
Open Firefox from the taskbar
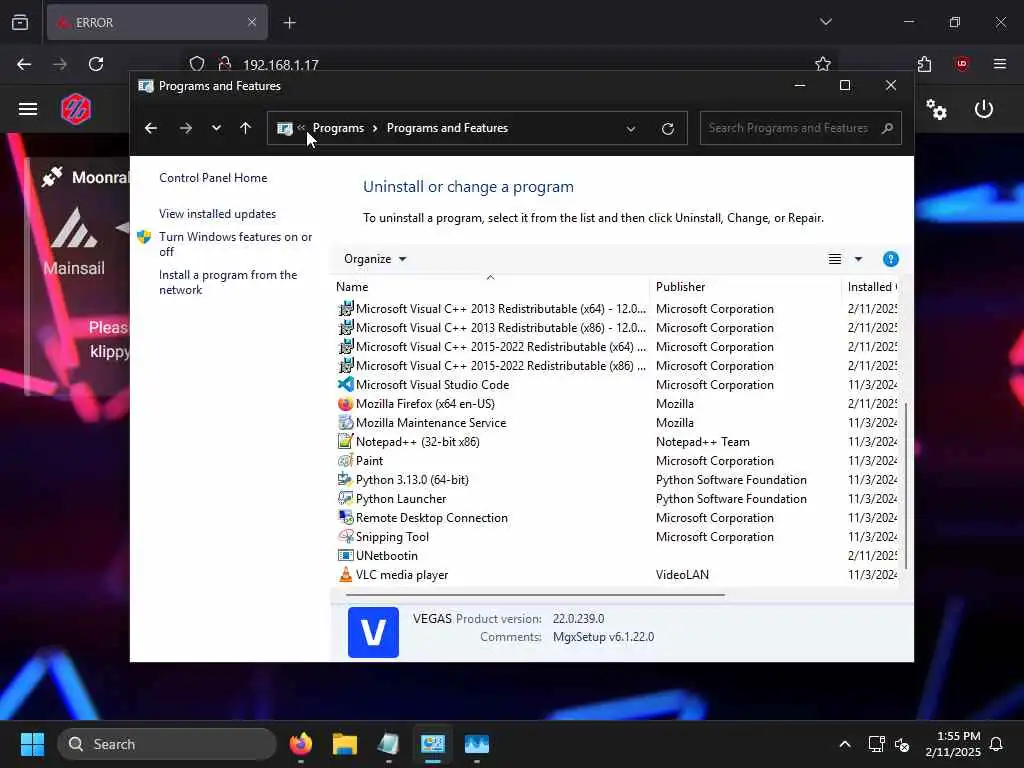300,744
